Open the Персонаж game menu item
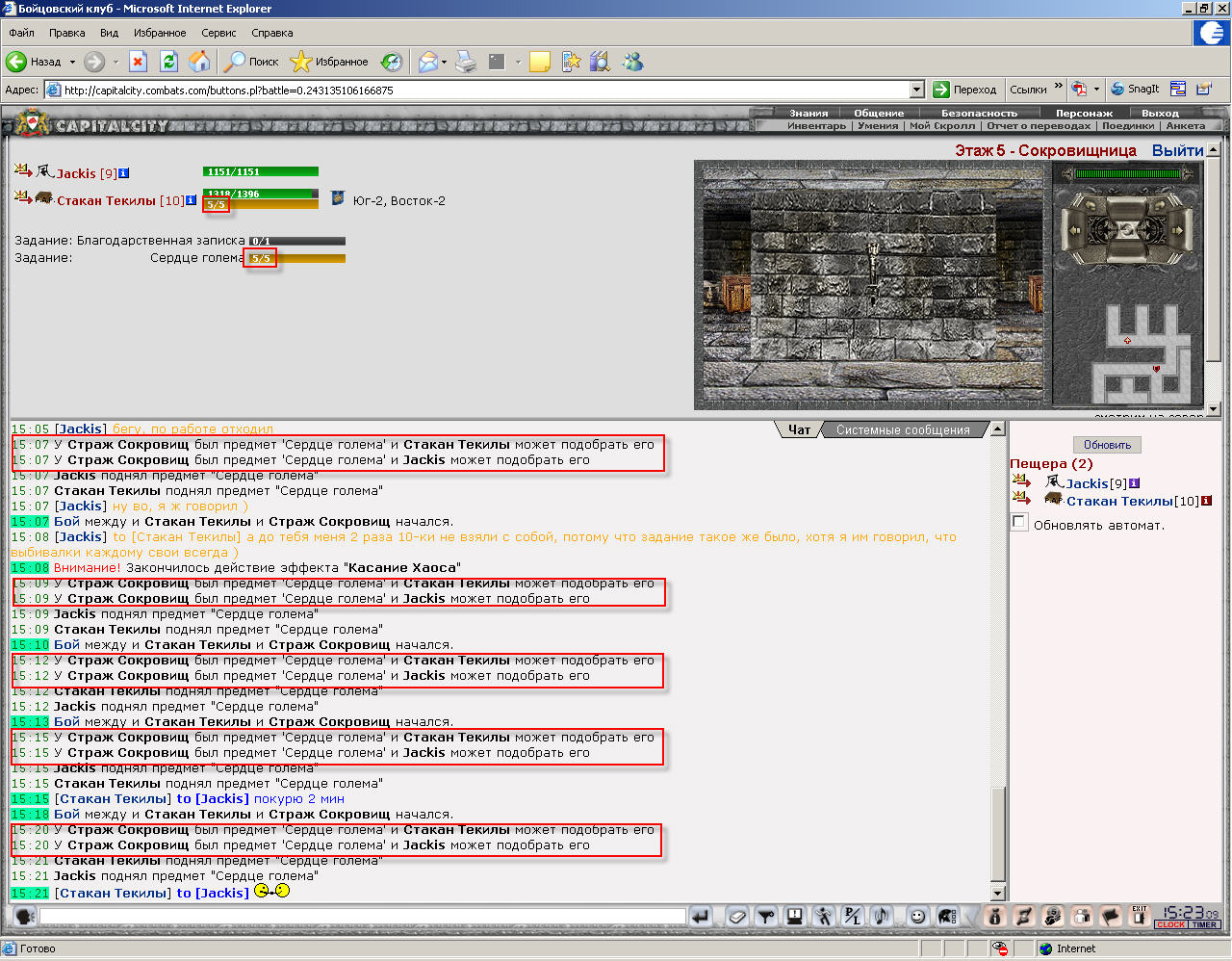 [1084, 113]
